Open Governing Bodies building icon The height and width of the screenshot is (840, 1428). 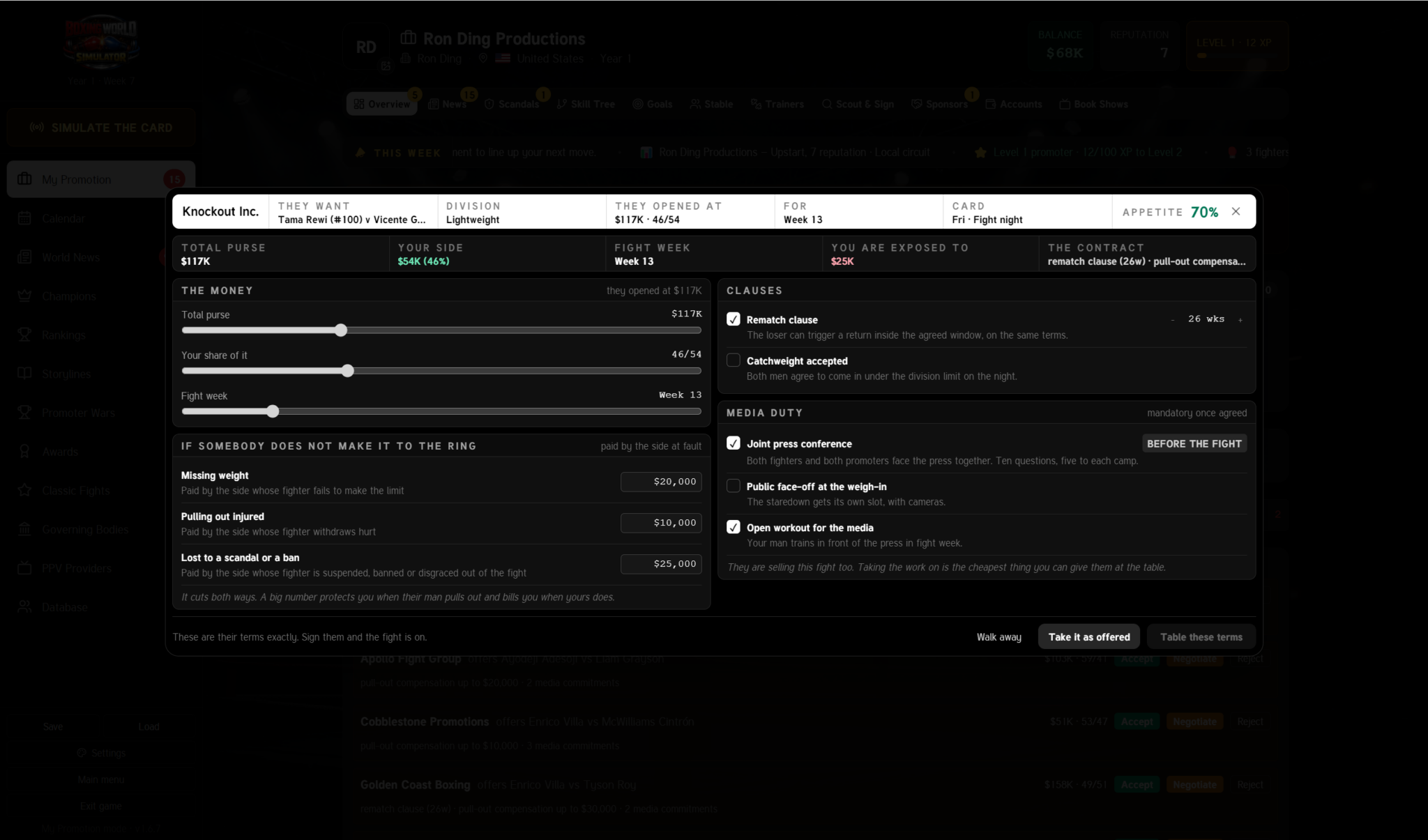24,530
